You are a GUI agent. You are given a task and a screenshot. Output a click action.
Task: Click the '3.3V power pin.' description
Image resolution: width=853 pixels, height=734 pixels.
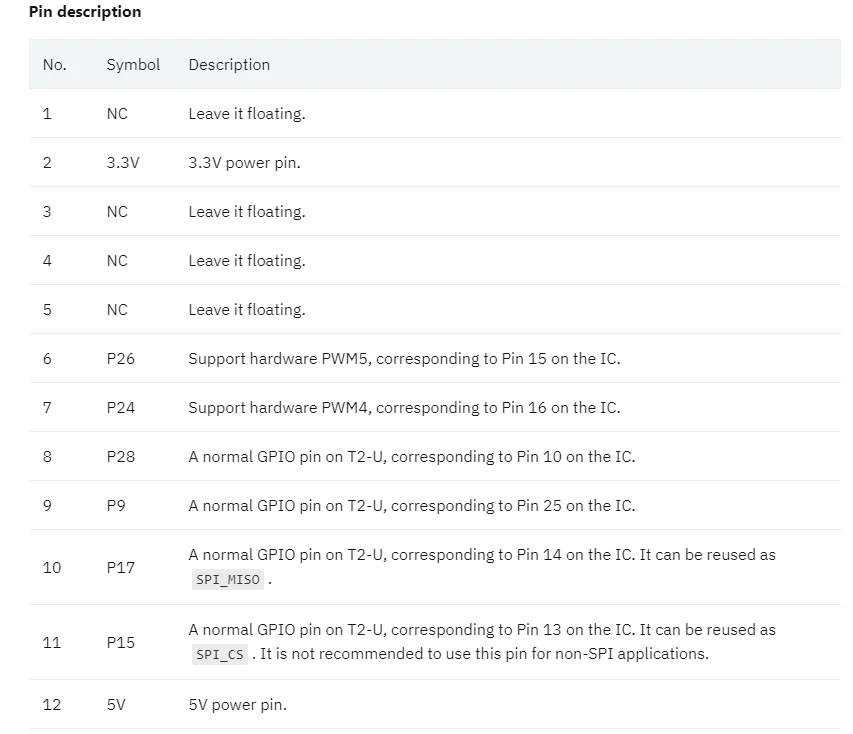click(244, 163)
